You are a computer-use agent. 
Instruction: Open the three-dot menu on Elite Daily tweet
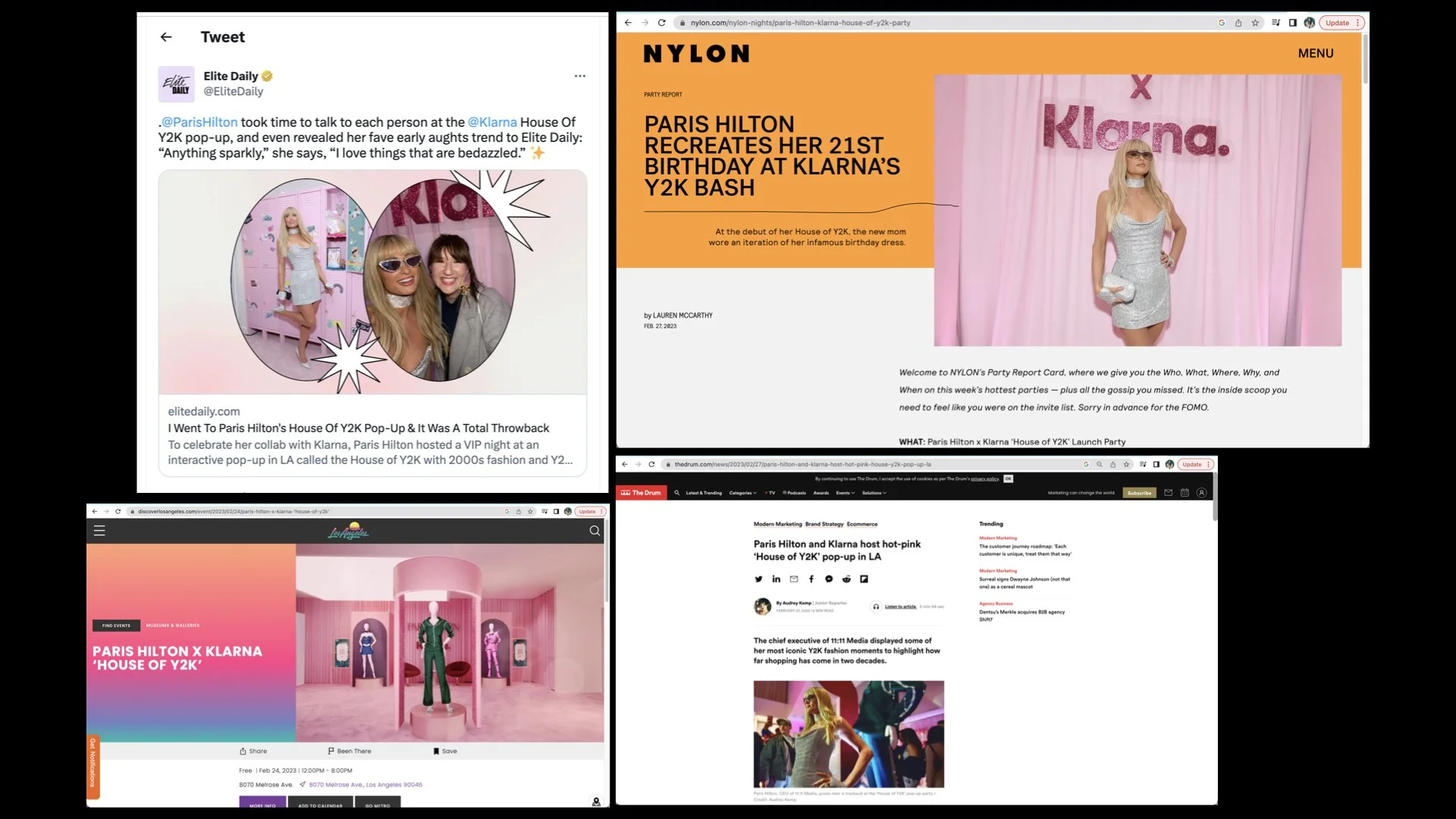(x=580, y=76)
